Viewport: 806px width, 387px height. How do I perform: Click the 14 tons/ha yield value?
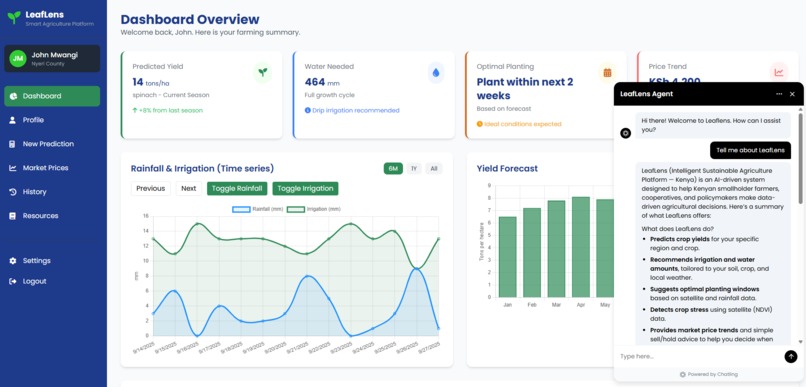click(150, 82)
